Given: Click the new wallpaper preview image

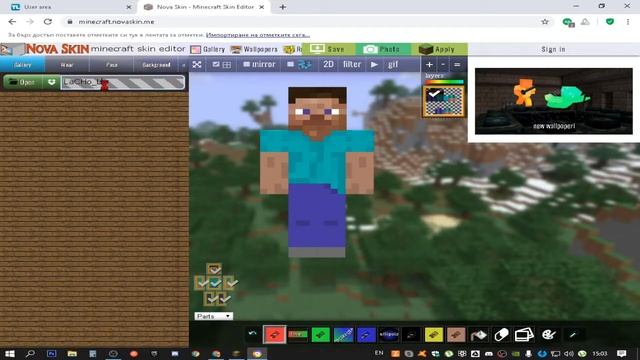Looking at the screenshot, I should (x=553, y=101).
